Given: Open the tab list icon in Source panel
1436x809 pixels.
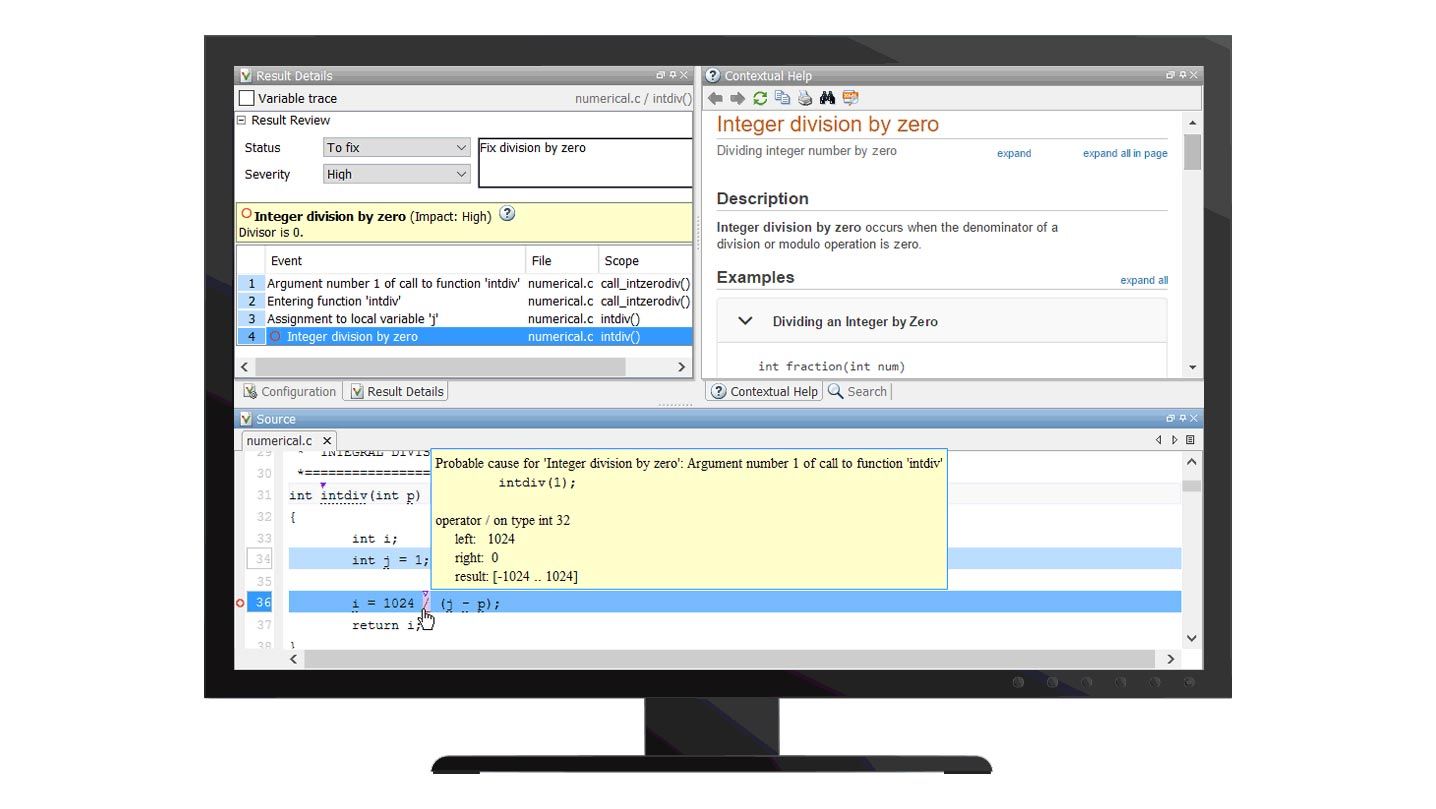Looking at the screenshot, I should (x=1189, y=439).
